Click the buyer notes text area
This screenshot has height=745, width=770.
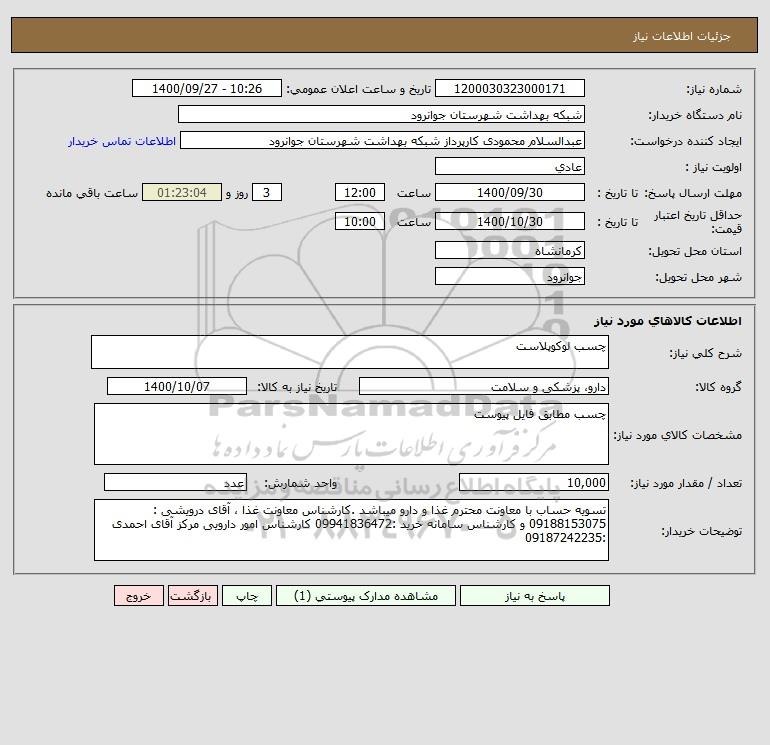tap(351, 530)
